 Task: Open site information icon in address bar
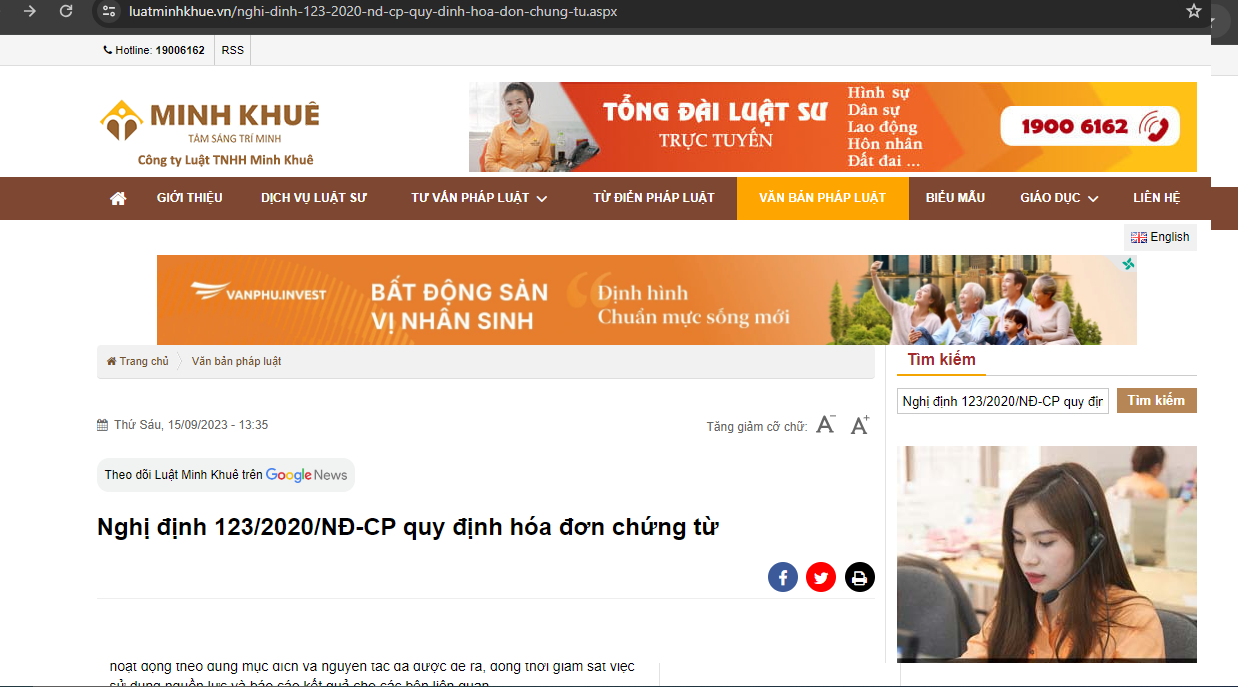[110, 11]
